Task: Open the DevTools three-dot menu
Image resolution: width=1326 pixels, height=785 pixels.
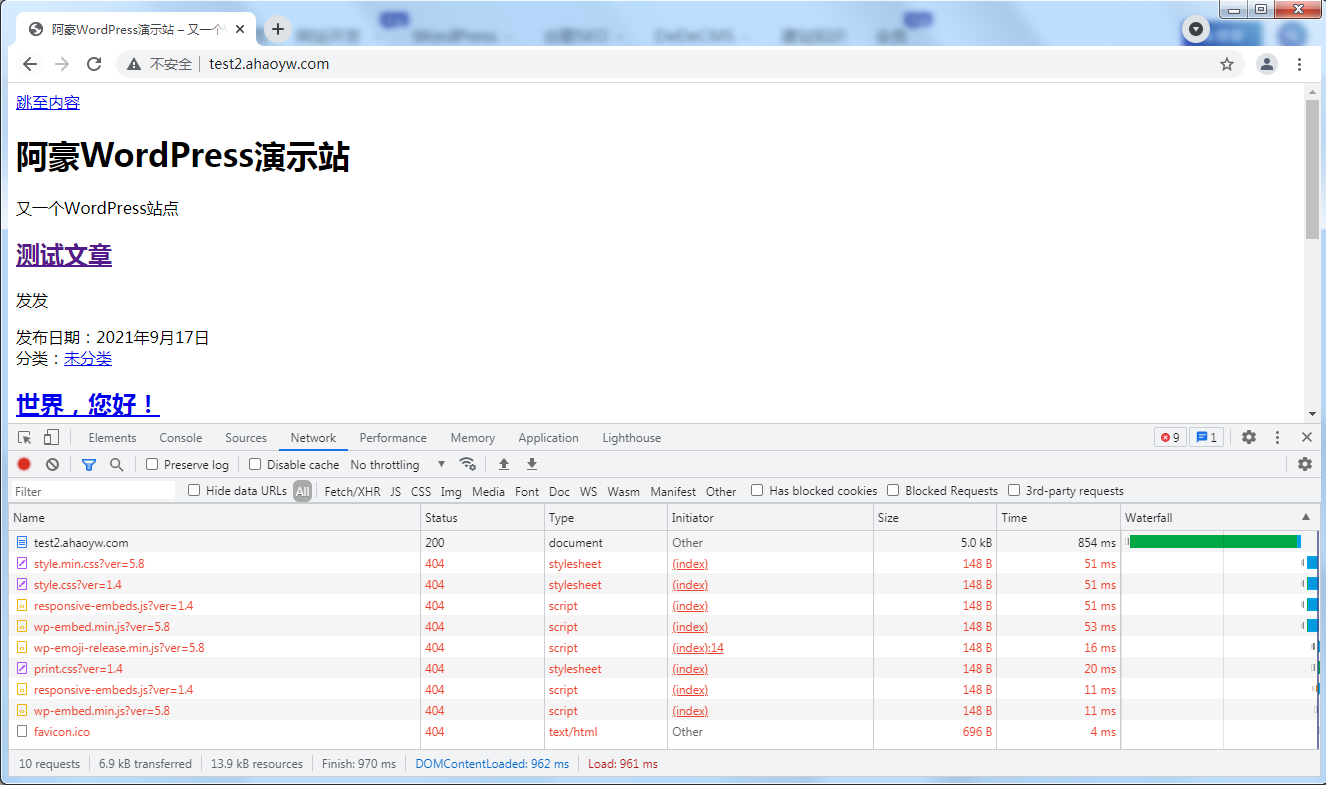Action: (1277, 437)
